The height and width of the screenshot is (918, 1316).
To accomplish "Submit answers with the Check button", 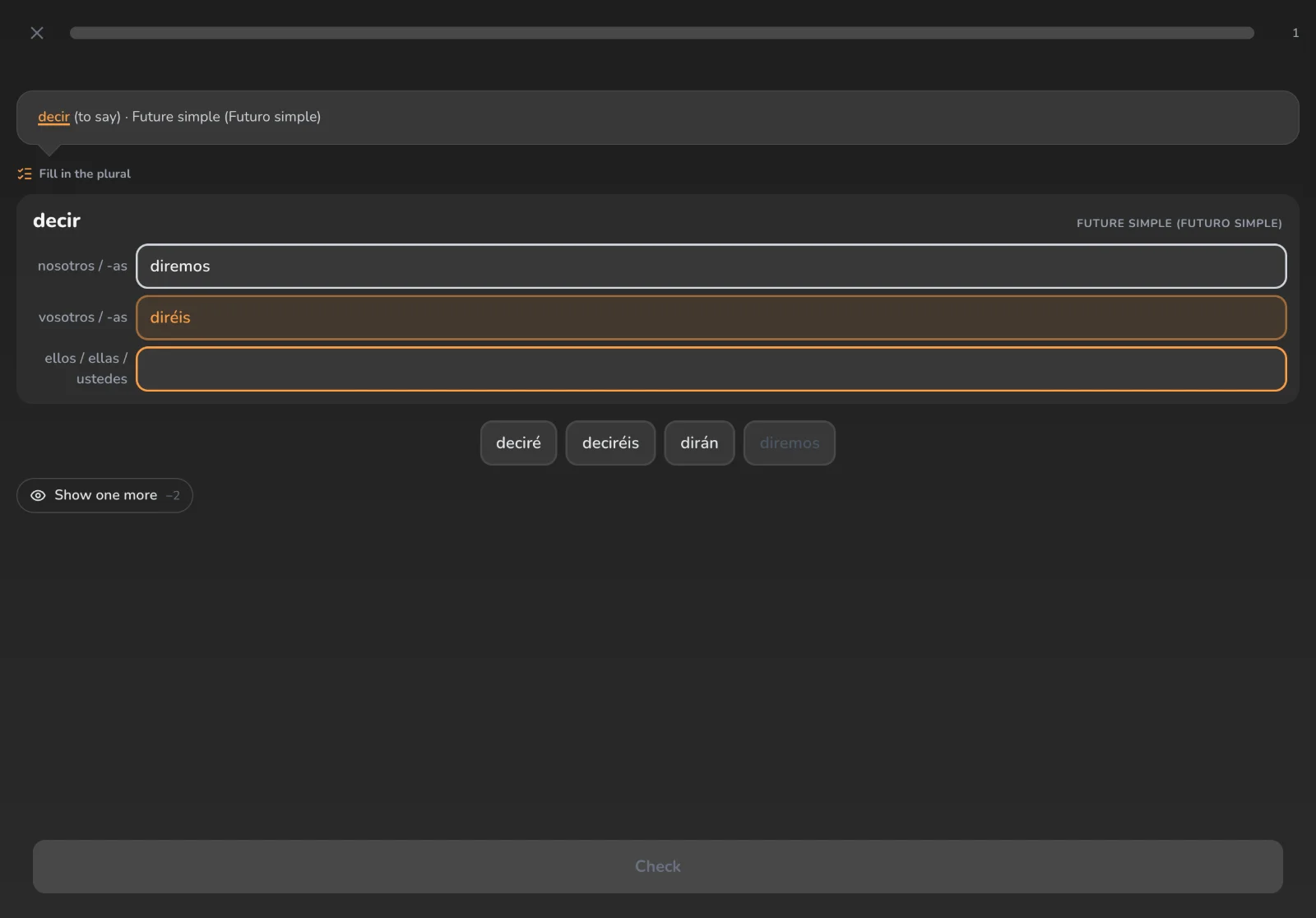I will coord(658,866).
